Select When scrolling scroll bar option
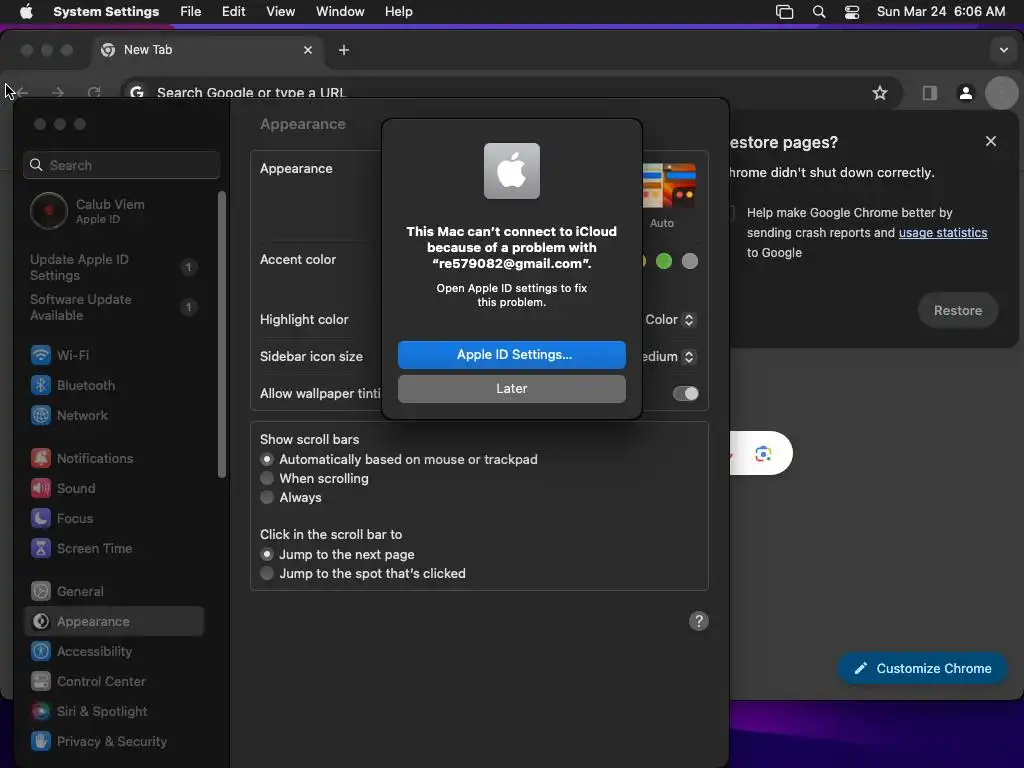The image size is (1024, 768). point(266,478)
